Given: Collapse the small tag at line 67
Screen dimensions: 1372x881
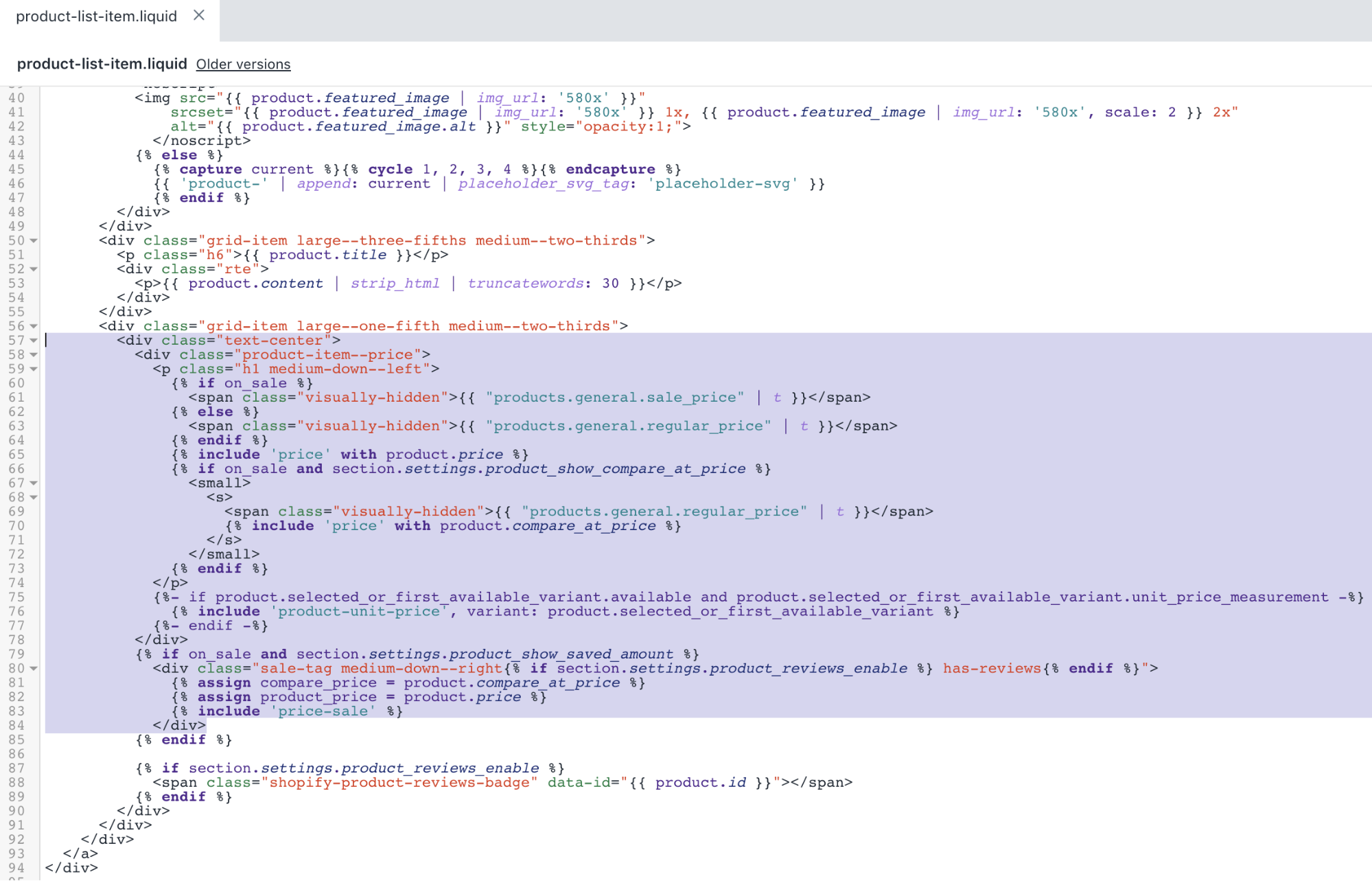Looking at the screenshot, I should 33,483.
